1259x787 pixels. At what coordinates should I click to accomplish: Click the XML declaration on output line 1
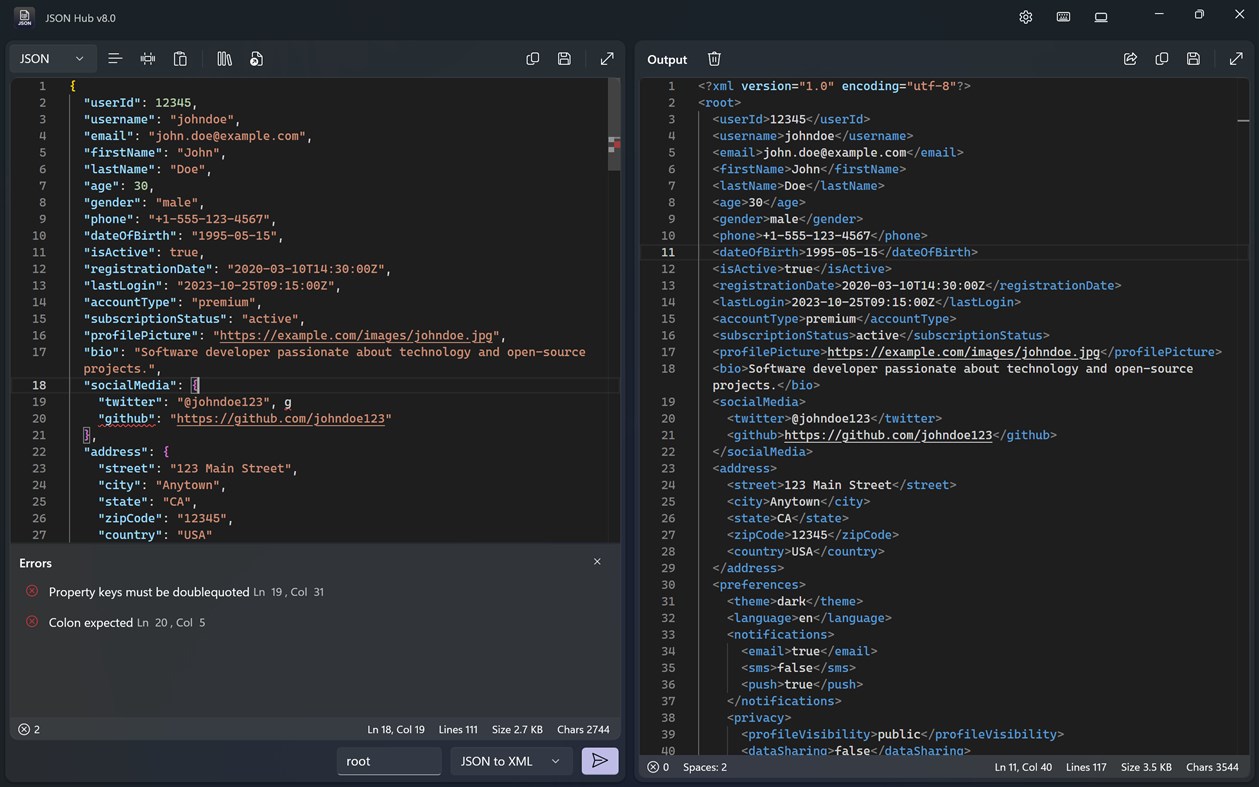834,86
